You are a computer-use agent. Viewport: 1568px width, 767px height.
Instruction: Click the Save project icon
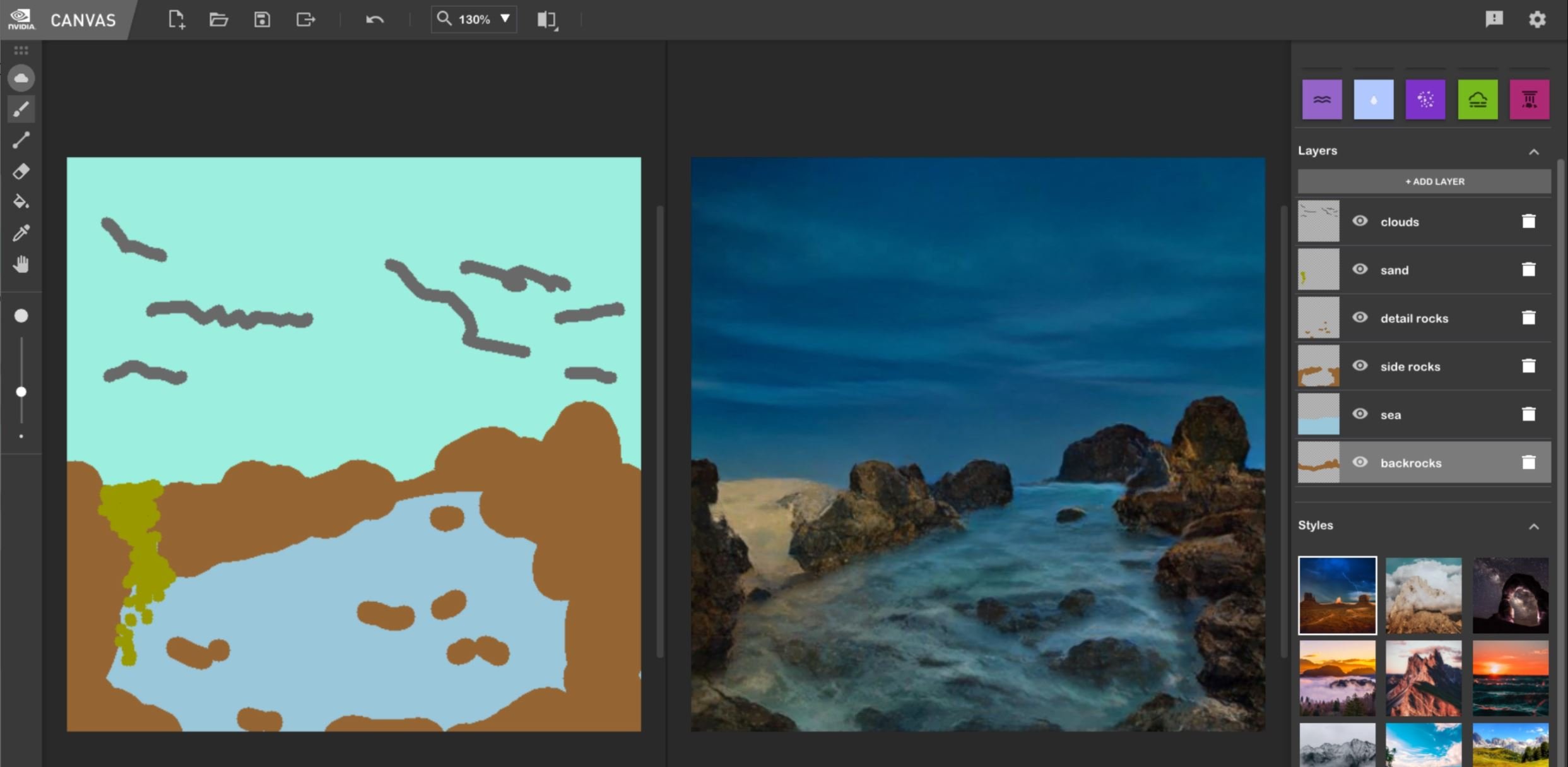tap(262, 20)
